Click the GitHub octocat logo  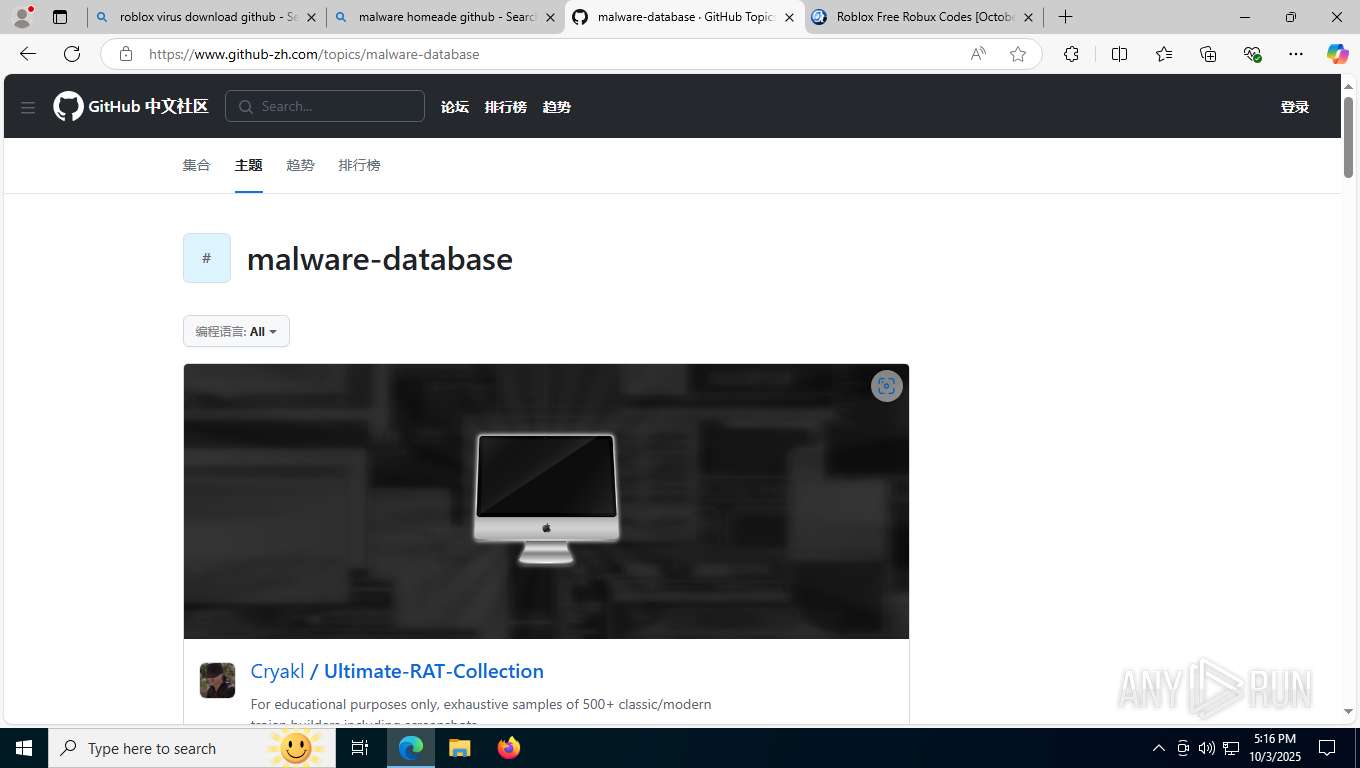(68, 106)
